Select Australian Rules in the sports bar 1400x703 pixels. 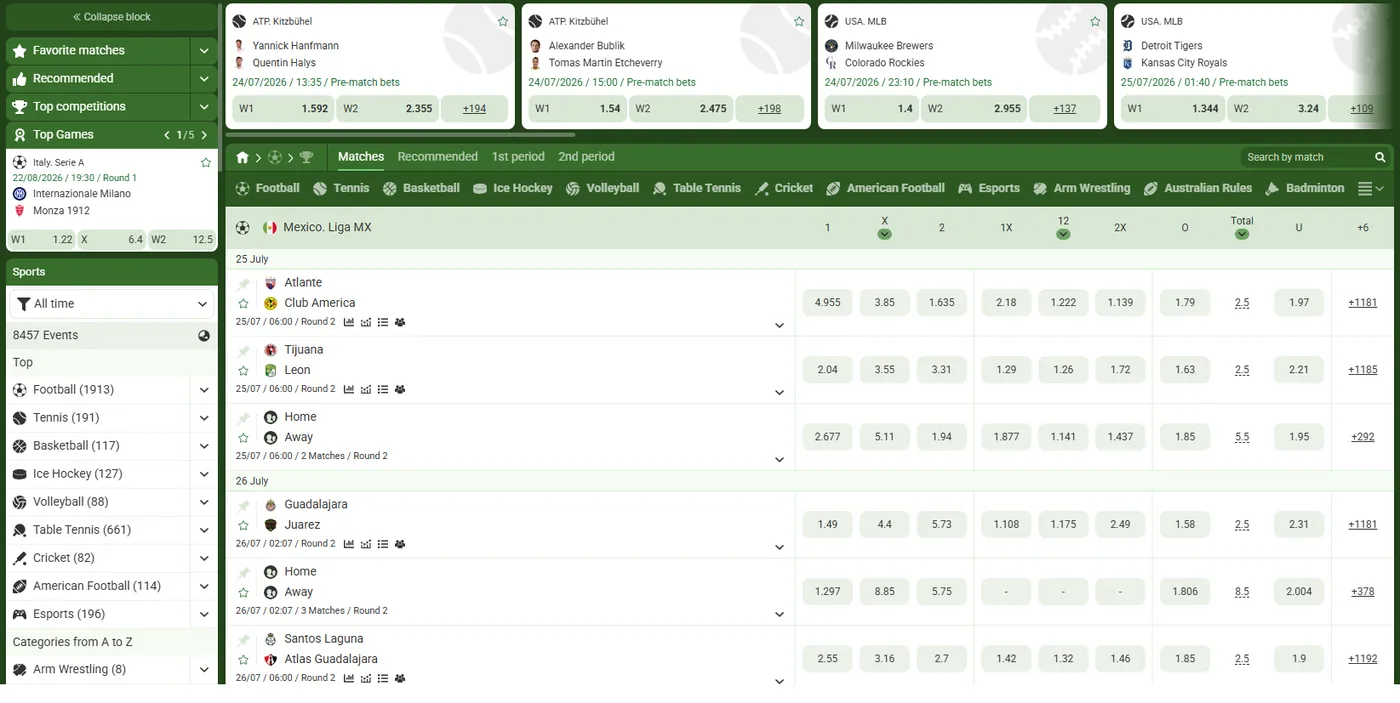[1198, 188]
